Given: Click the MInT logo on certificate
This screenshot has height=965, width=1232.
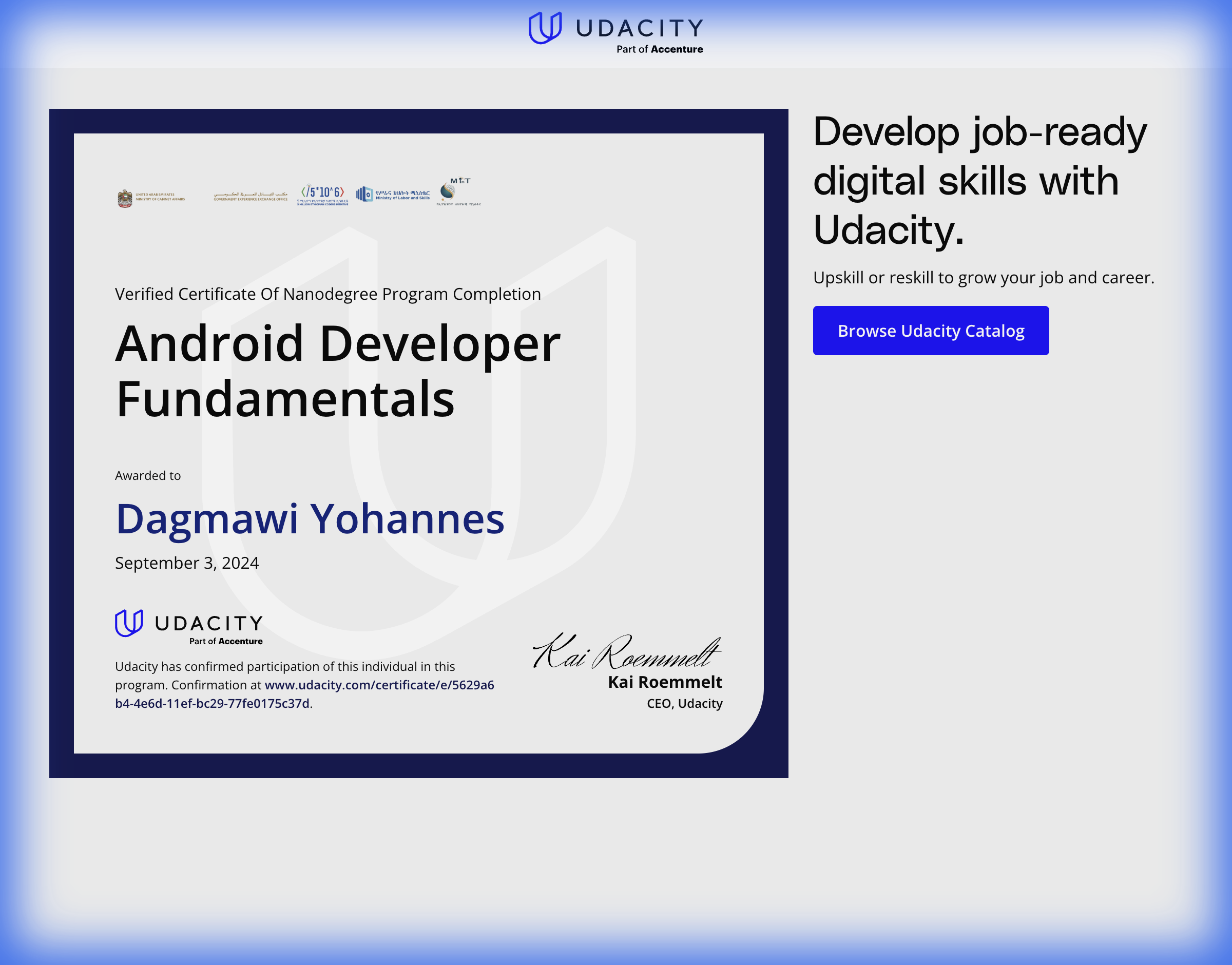Looking at the screenshot, I should 458,191.
